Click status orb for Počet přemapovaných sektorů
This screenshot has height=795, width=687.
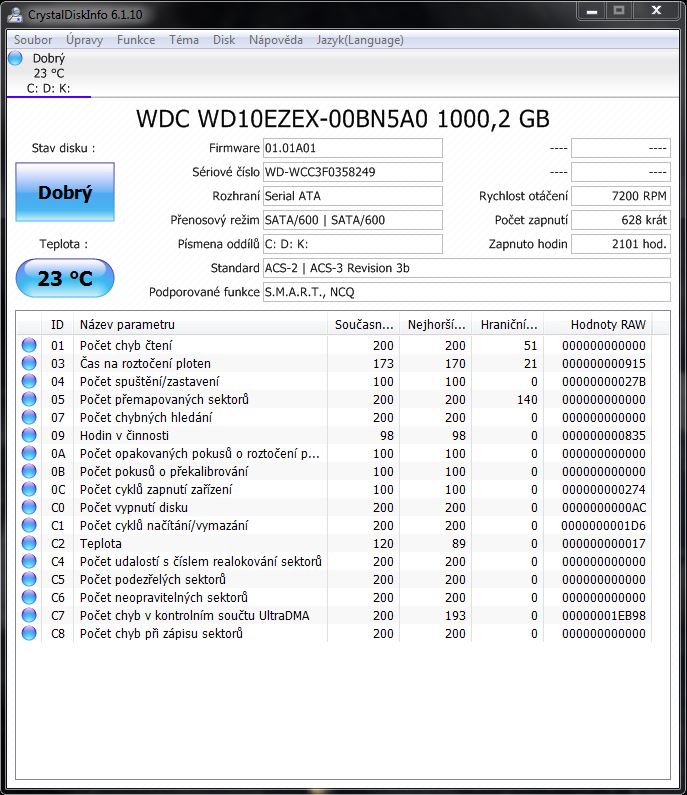pos(29,399)
